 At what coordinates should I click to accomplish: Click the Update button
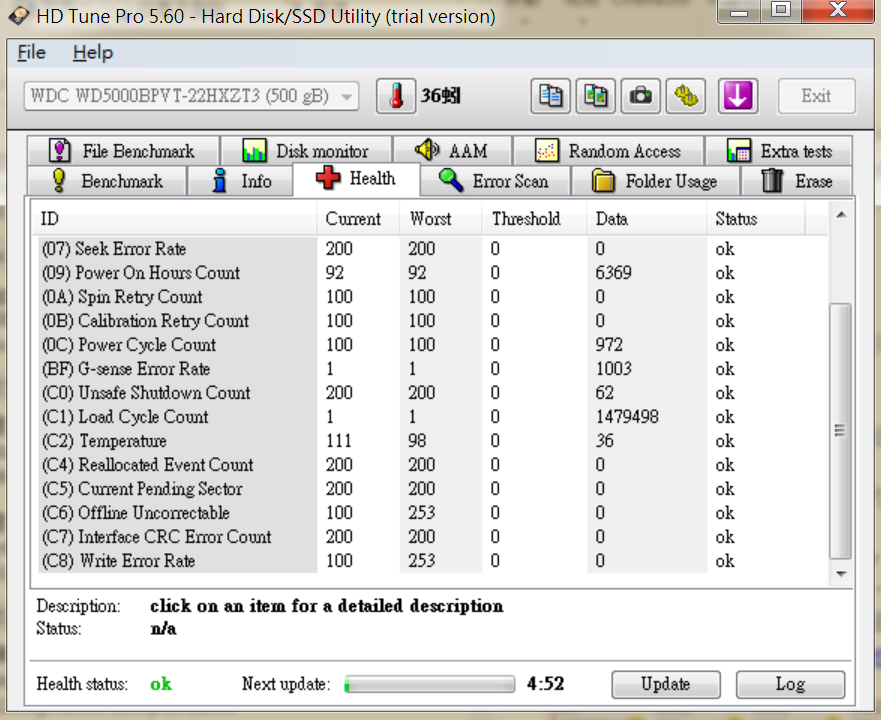pyautogui.click(x=666, y=684)
